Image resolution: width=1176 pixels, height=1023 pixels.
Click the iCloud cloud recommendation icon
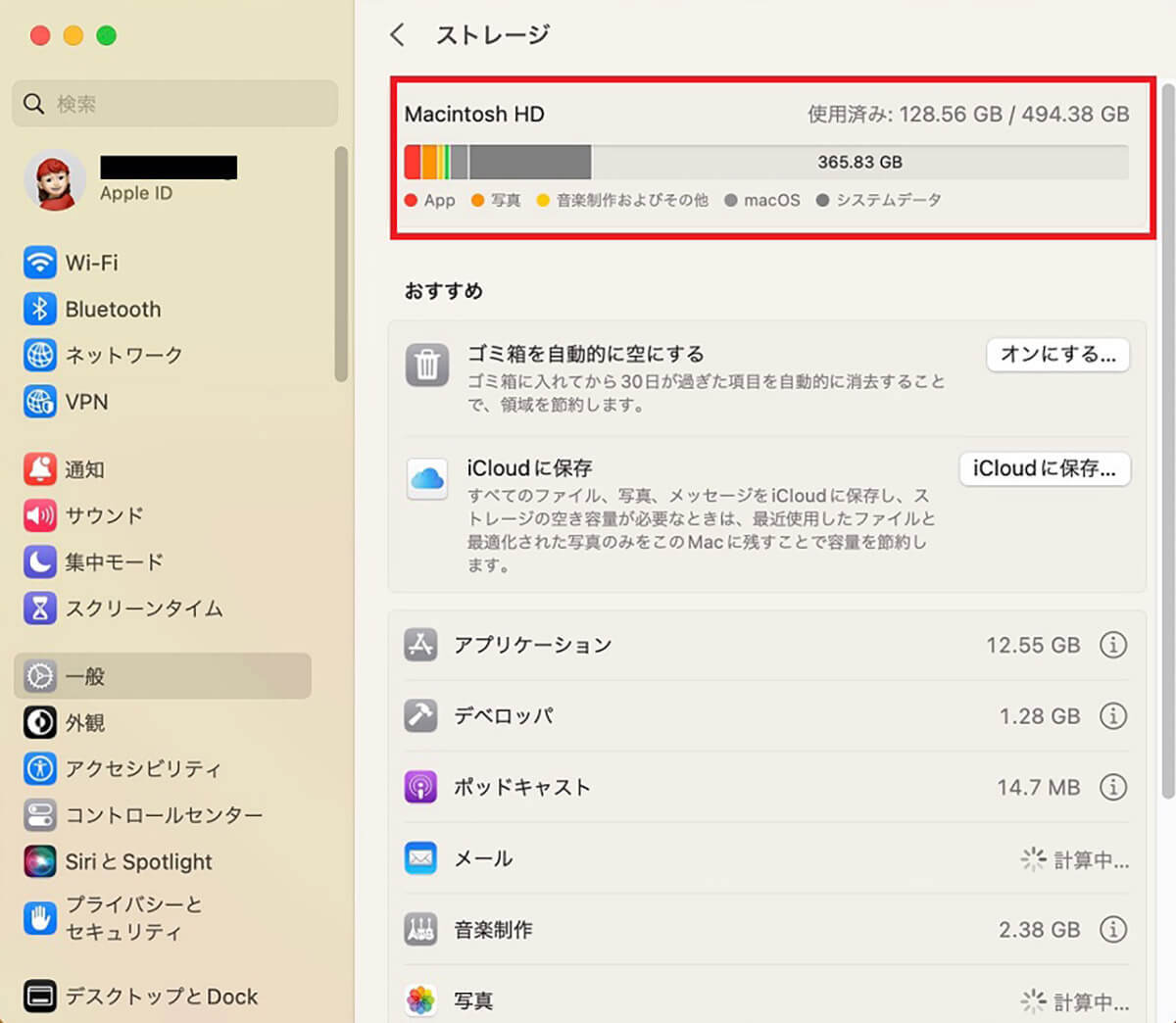point(427,479)
